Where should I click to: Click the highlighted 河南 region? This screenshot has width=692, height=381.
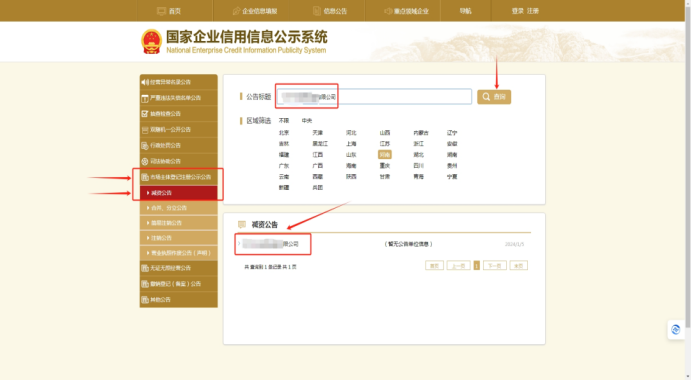click(x=385, y=155)
